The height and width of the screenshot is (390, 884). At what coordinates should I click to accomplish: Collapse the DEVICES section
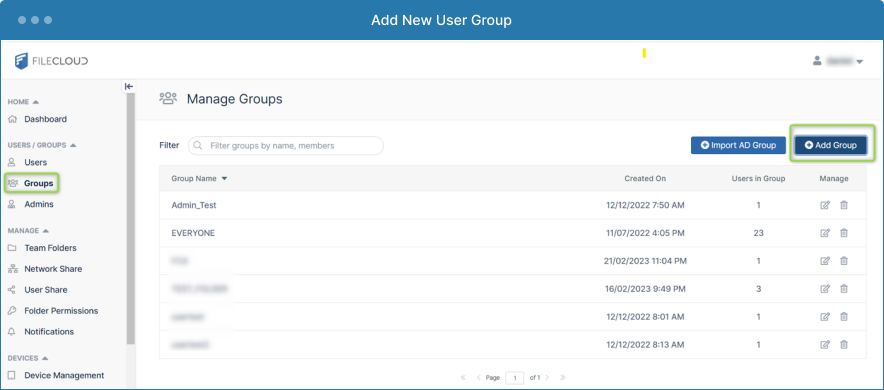point(45,358)
